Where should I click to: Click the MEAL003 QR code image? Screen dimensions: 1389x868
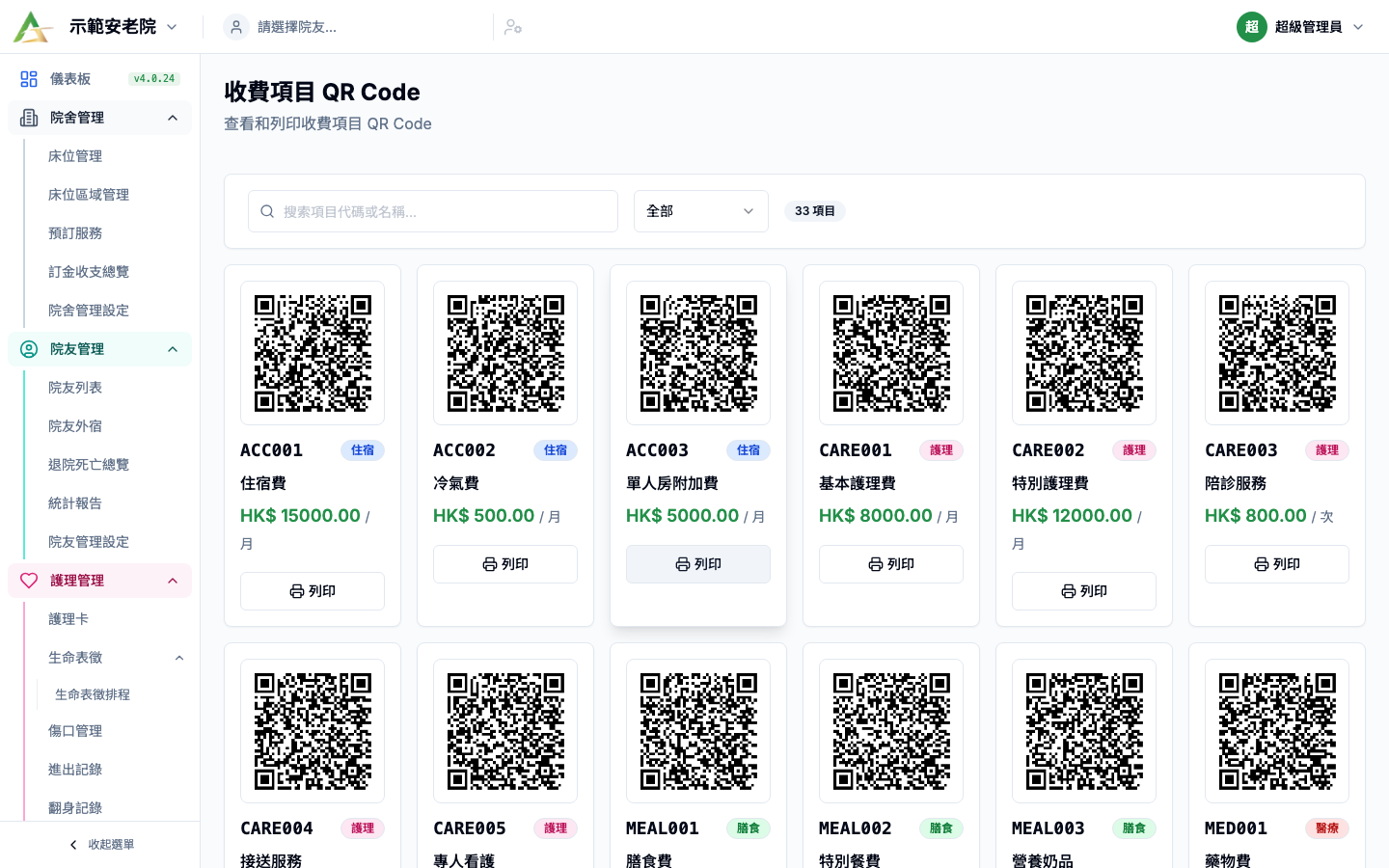coord(1084,731)
